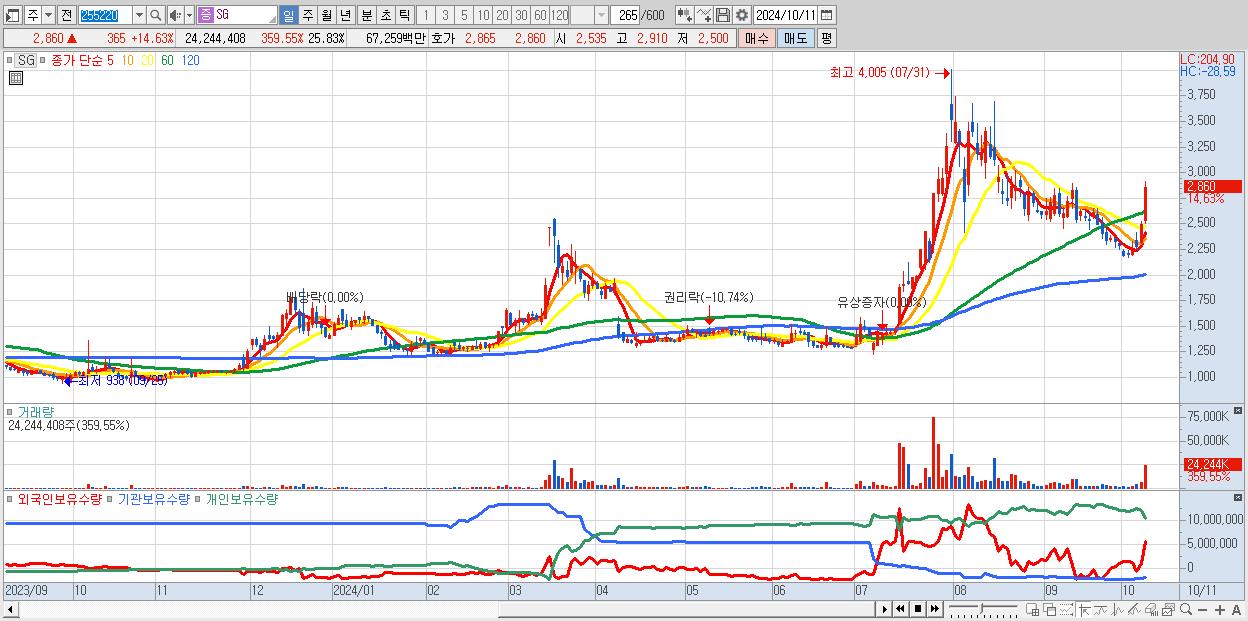Image resolution: width=1248 pixels, height=621 pixels.
Task: Select interval 3 tab
Action: tap(444, 15)
